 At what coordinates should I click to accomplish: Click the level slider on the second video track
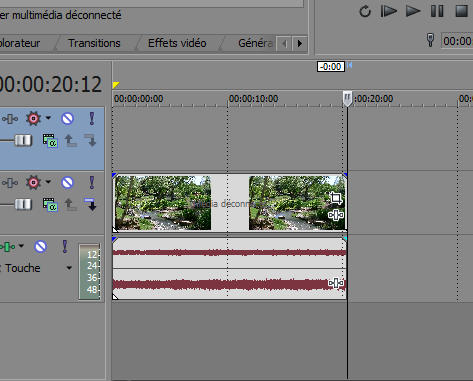(x=23, y=204)
